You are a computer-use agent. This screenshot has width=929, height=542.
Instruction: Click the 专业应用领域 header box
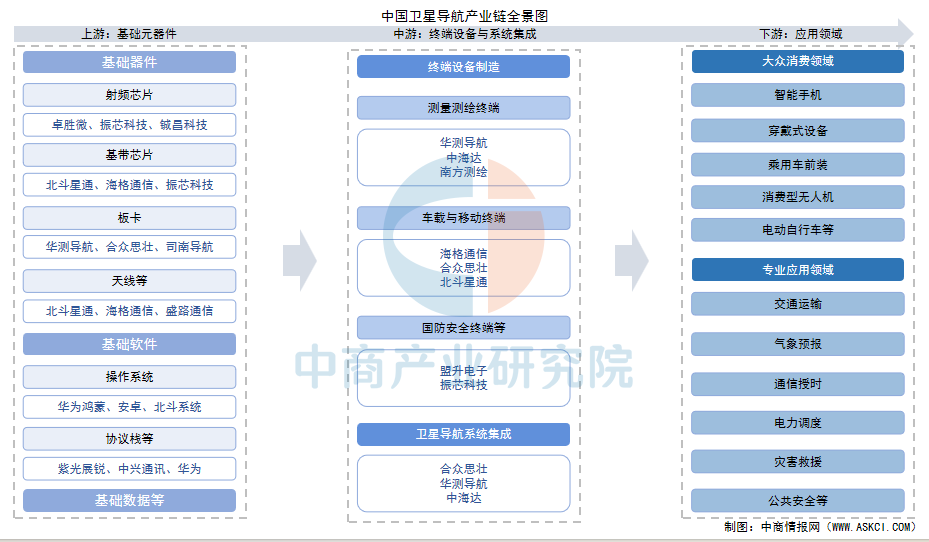coord(797,270)
